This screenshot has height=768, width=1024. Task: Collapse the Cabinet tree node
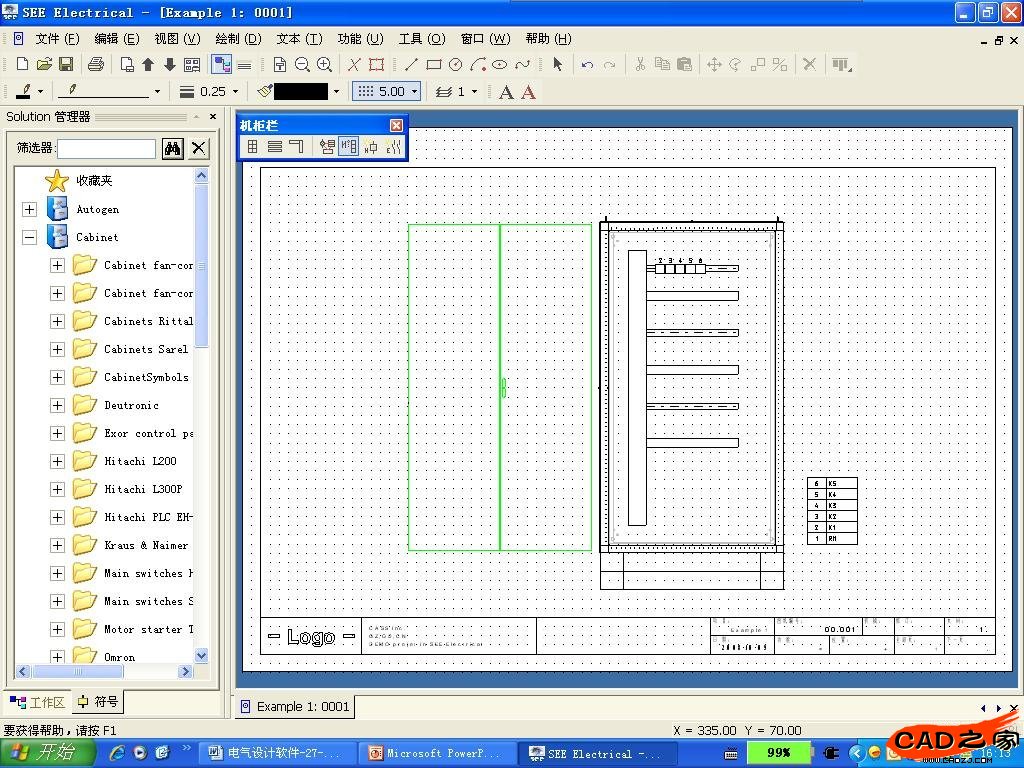(x=29, y=237)
